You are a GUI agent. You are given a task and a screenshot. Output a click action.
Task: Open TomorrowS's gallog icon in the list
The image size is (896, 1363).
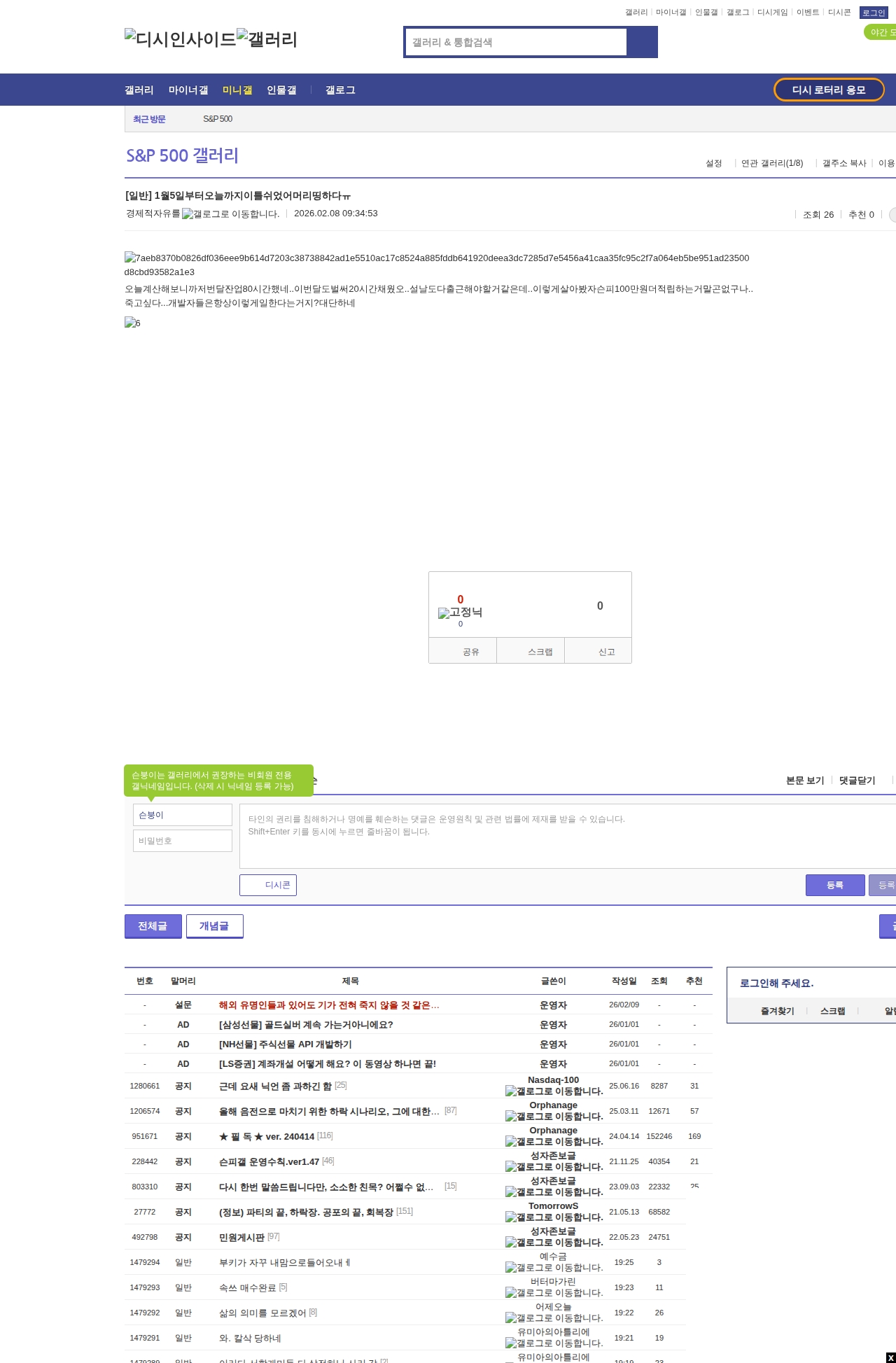[554, 1217]
